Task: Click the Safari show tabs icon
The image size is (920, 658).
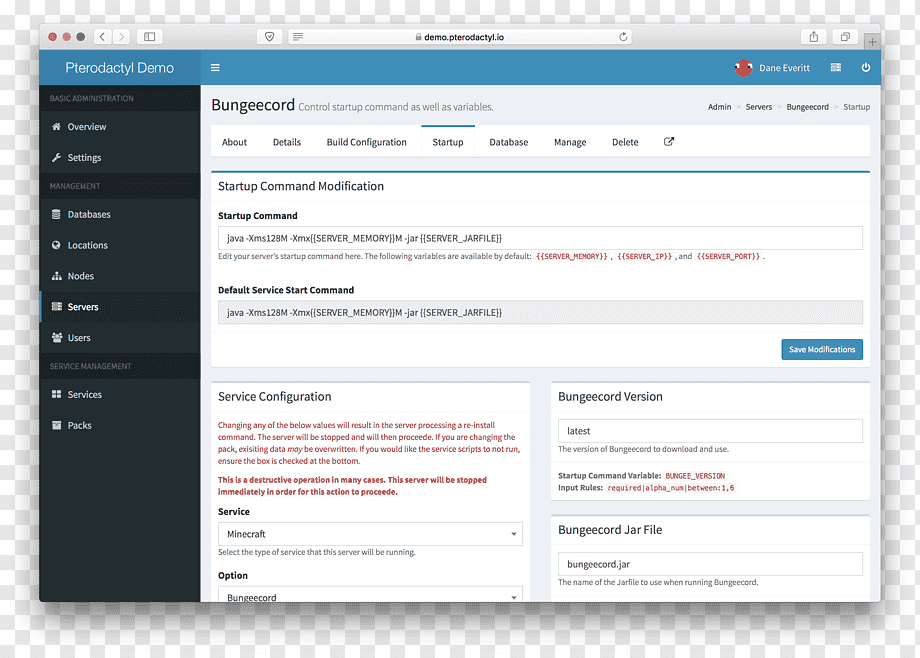Action: tap(845, 36)
